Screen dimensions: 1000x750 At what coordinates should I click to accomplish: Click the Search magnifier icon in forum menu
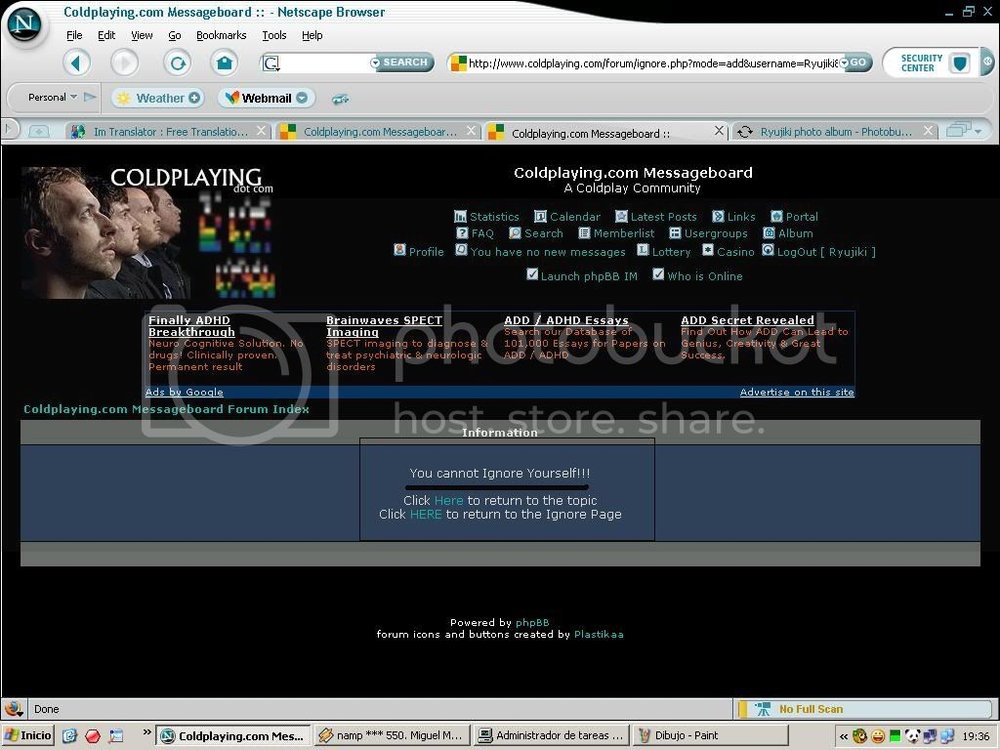click(515, 233)
